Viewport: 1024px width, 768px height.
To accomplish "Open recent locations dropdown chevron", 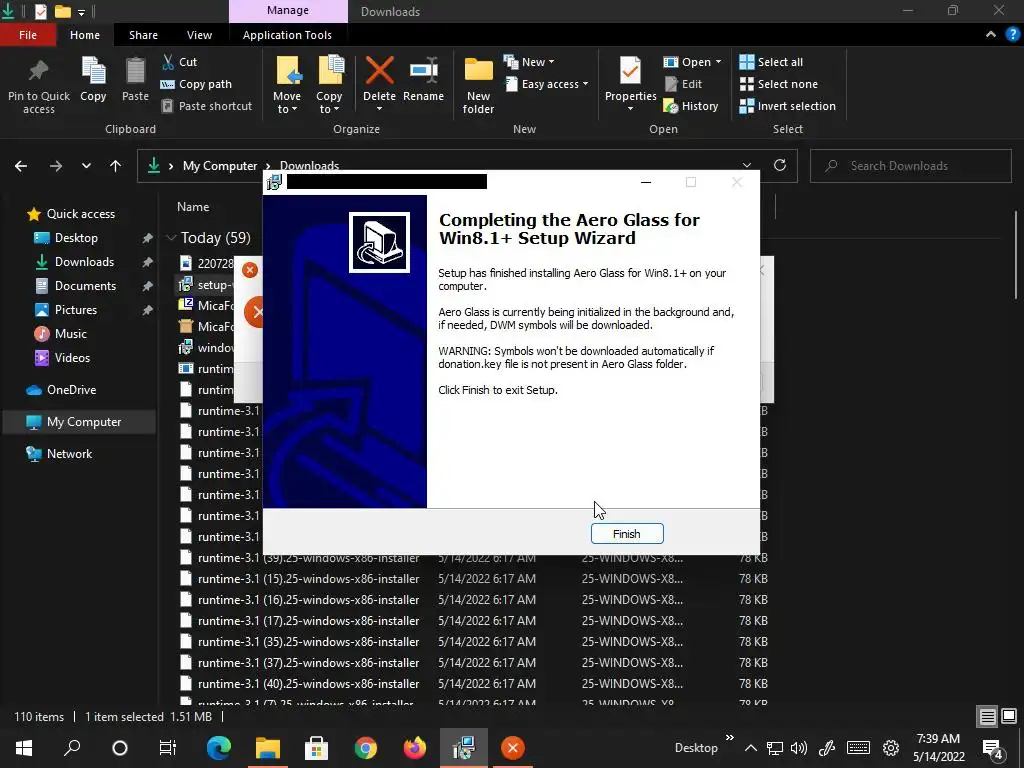I will 86,166.
